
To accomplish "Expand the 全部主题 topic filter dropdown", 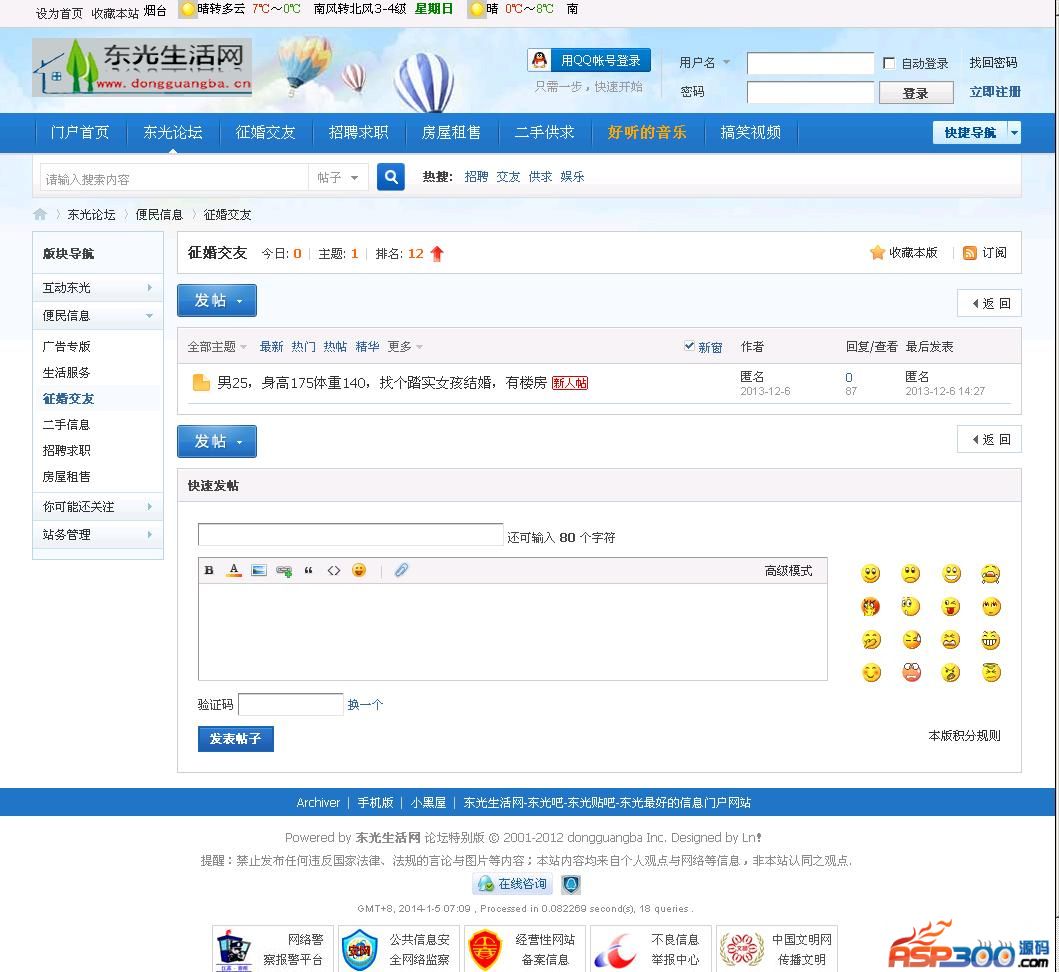I will click(217, 347).
